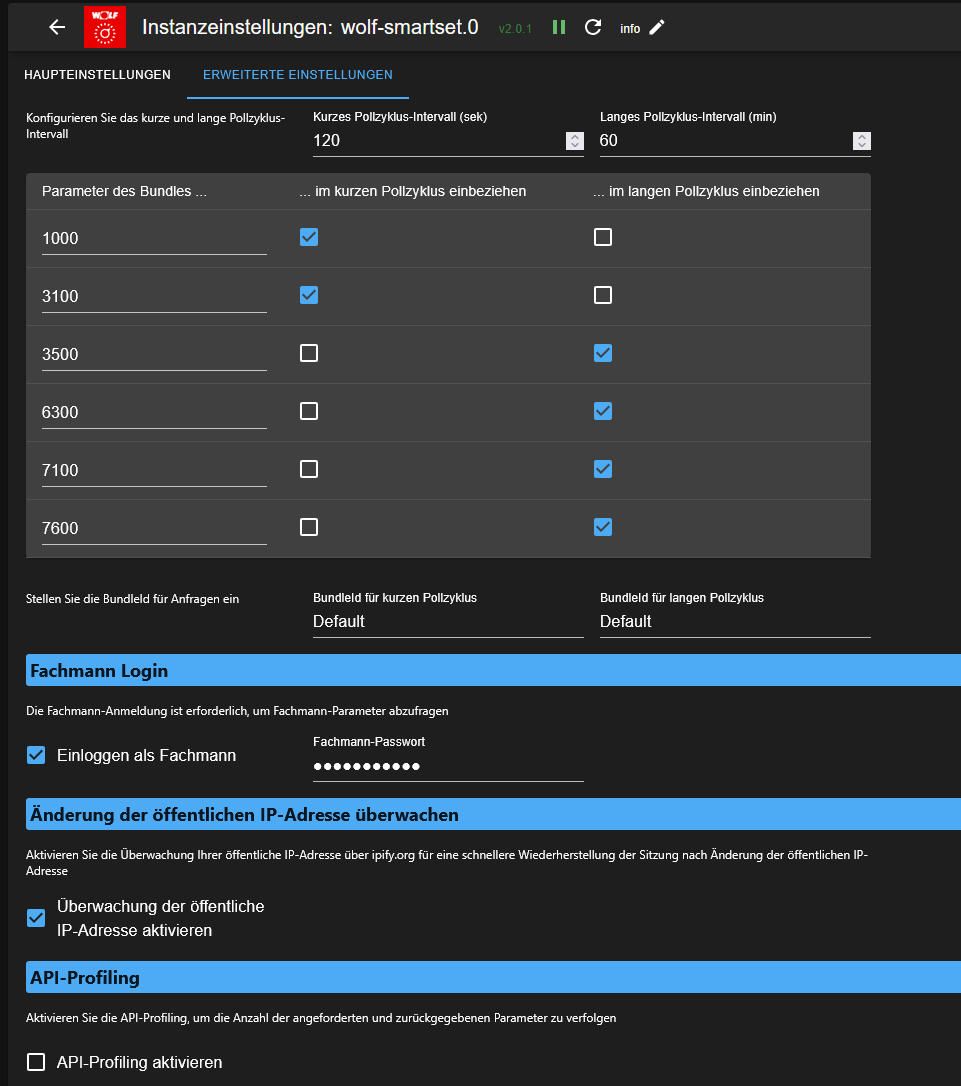Click the red Wolf adapter logo
This screenshot has width=961, height=1086.
tap(104, 28)
